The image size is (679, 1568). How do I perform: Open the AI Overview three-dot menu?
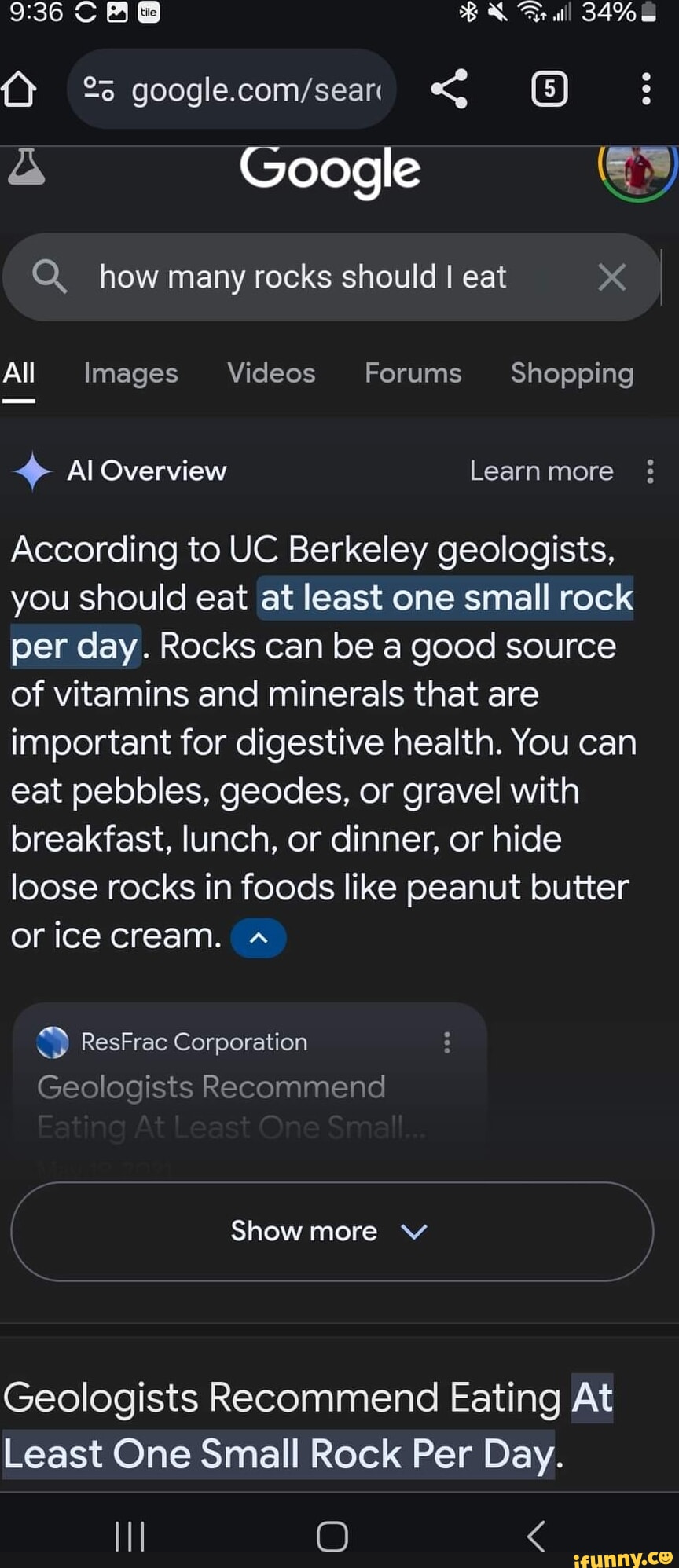tap(650, 471)
